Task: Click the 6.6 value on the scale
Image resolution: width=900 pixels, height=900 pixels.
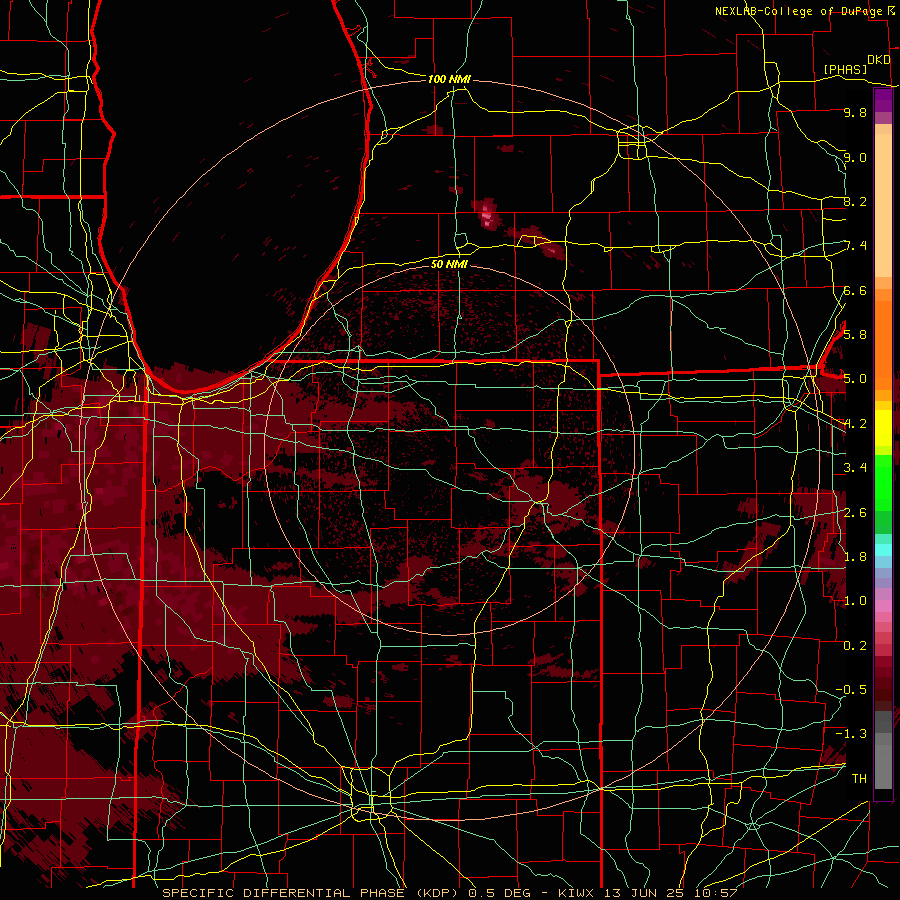Action: coord(855,290)
